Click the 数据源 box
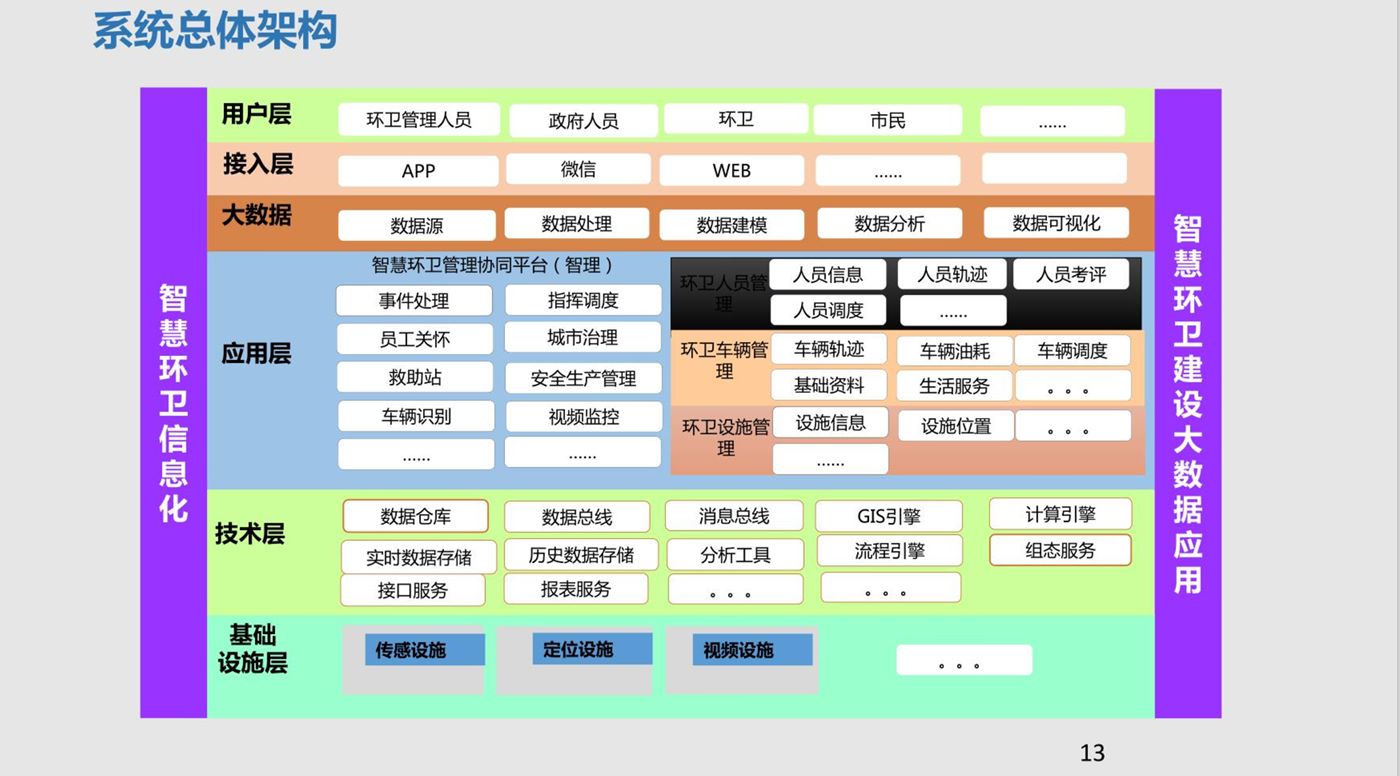The height and width of the screenshot is (776, 1400). pos(417,226)
